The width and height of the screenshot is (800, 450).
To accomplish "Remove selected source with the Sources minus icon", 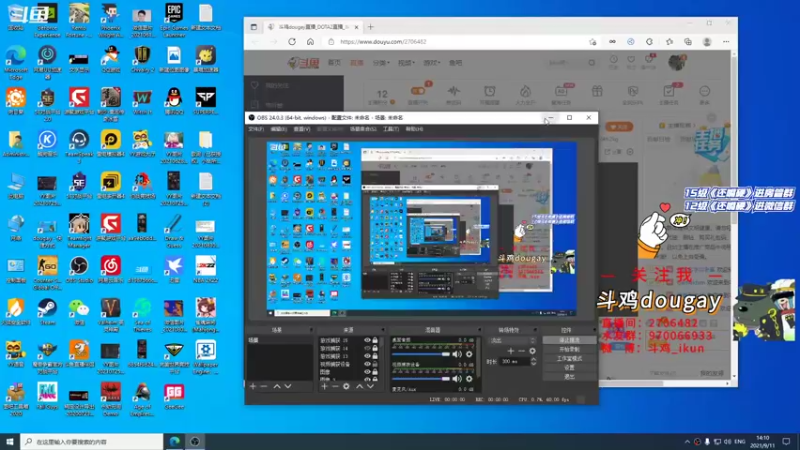I will pos(335,387).
